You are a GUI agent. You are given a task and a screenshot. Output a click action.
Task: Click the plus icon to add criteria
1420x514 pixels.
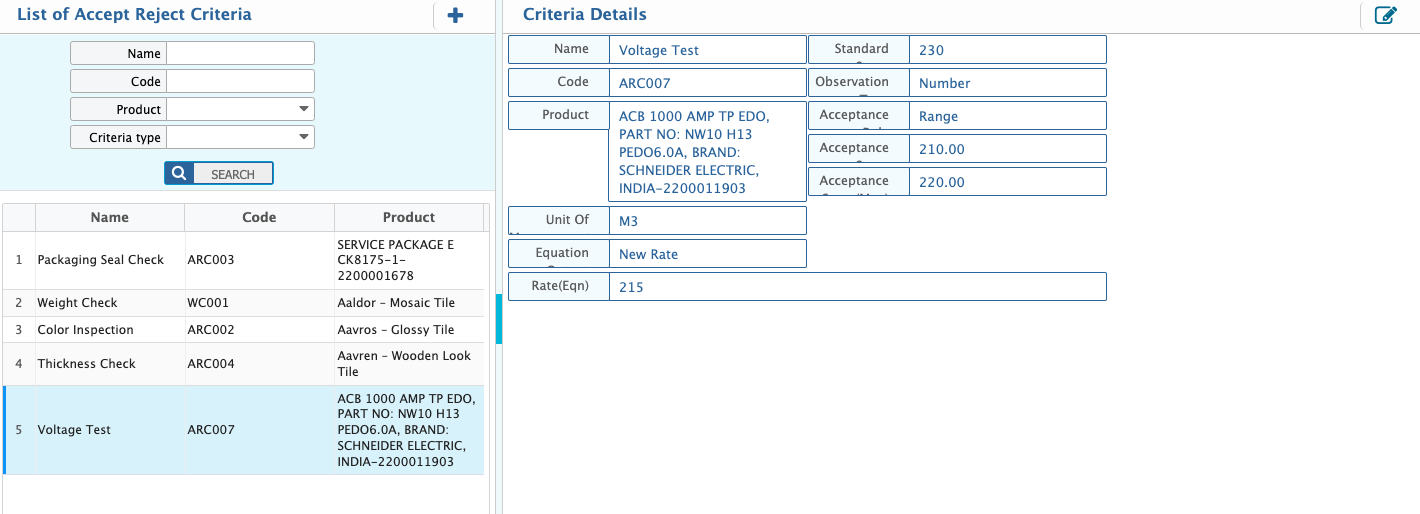click(x=455, y=15)
